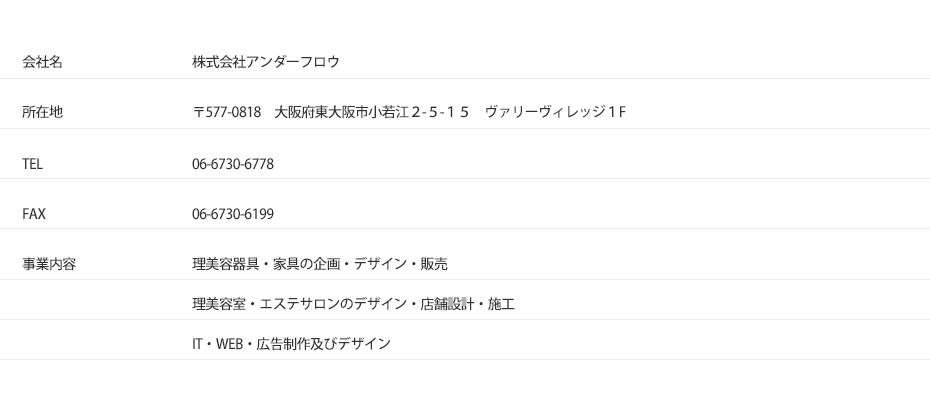Click the postal code 〒577-0818
This screenshot has width=930, height=400.
[x=227, y=112]
